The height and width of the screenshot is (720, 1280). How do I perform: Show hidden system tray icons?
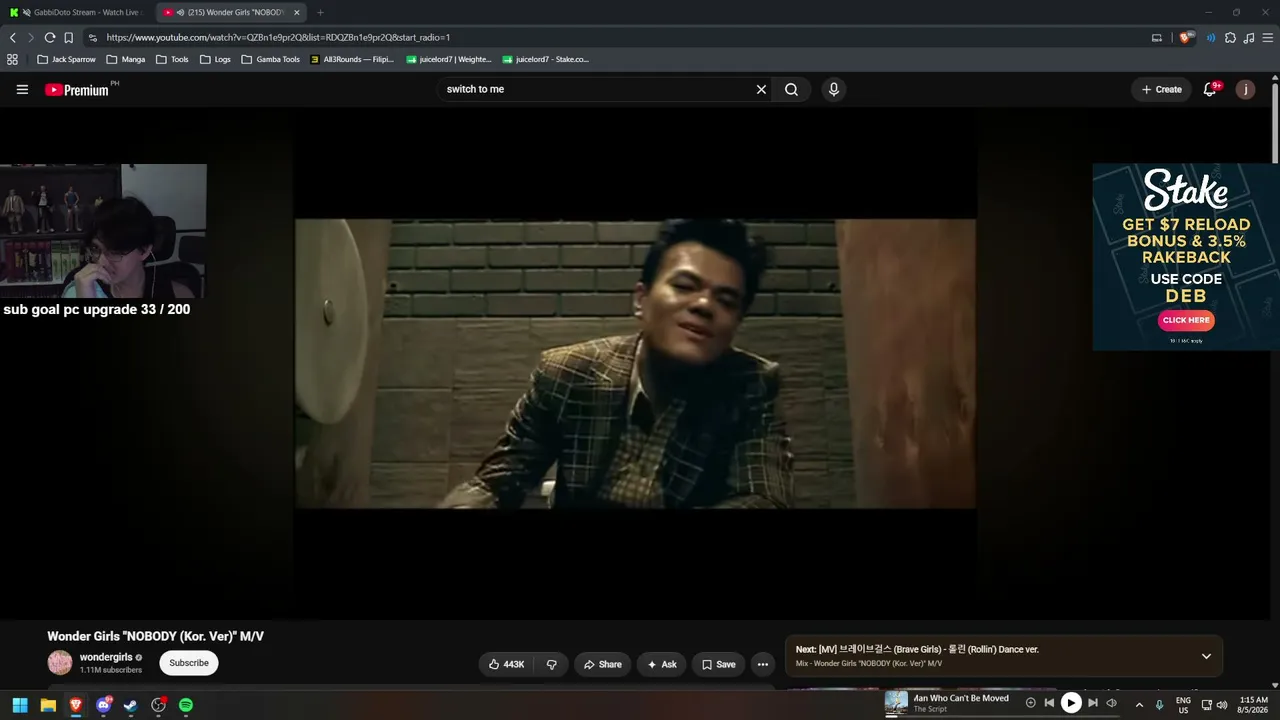1139,704
